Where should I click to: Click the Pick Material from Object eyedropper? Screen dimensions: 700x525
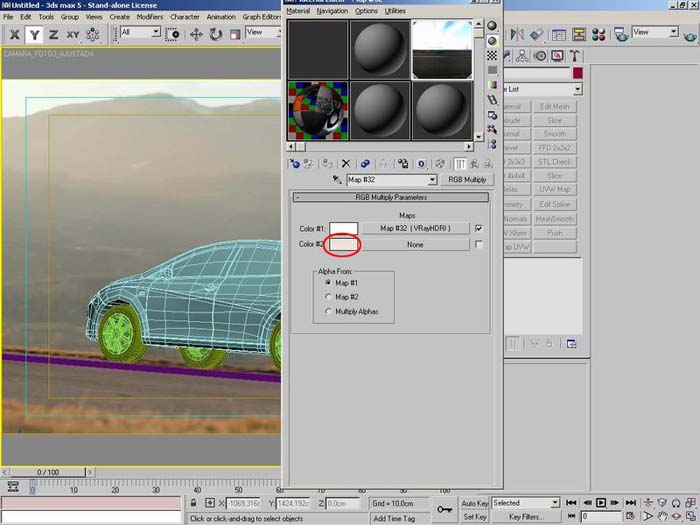(x=336, y=180)
